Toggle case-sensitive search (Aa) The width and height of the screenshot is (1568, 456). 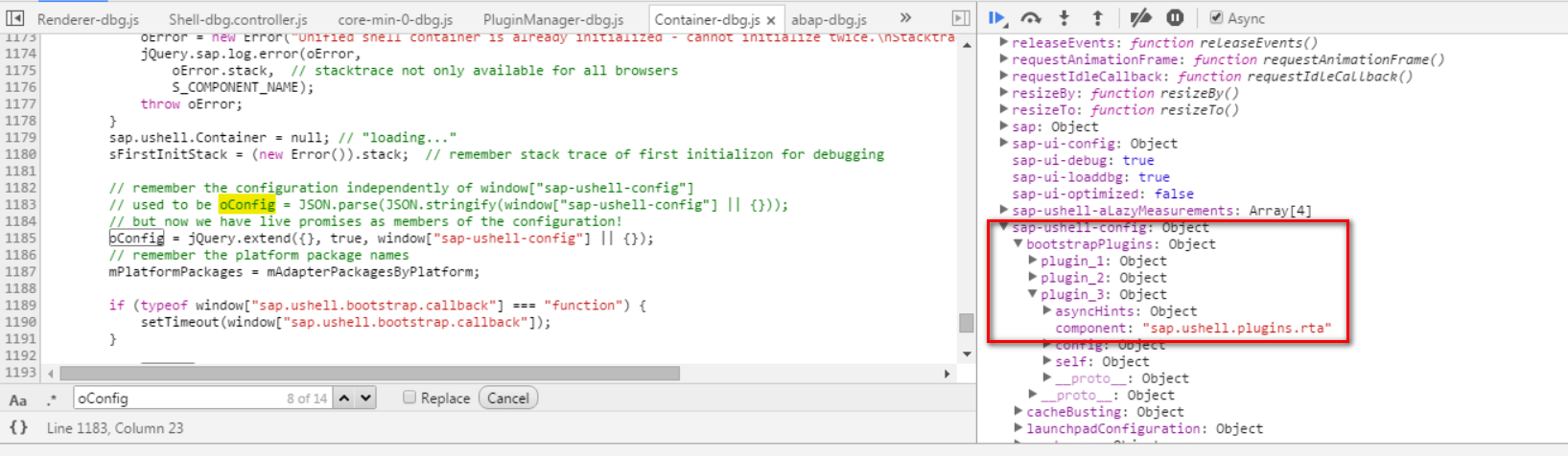coord(18,399)
